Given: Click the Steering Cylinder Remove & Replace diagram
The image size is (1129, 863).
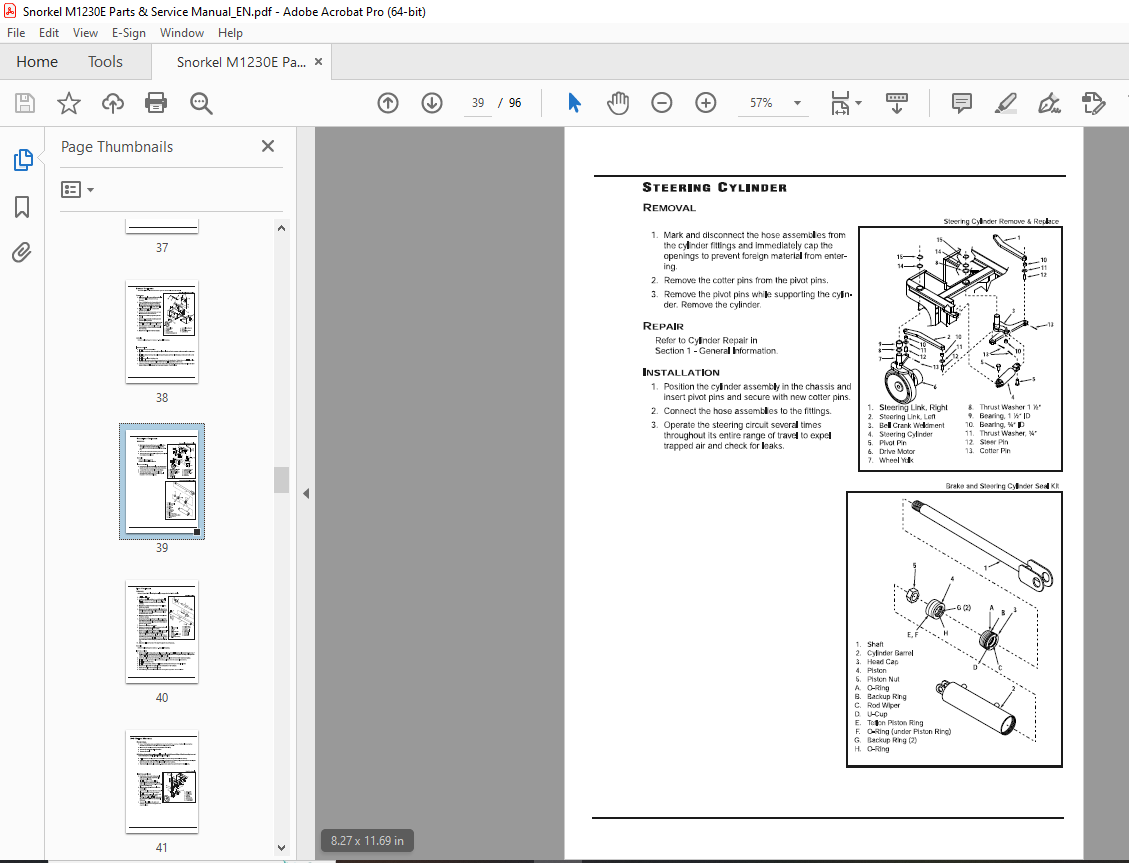Looking at the screenshot, I should [x=961, y=349].
